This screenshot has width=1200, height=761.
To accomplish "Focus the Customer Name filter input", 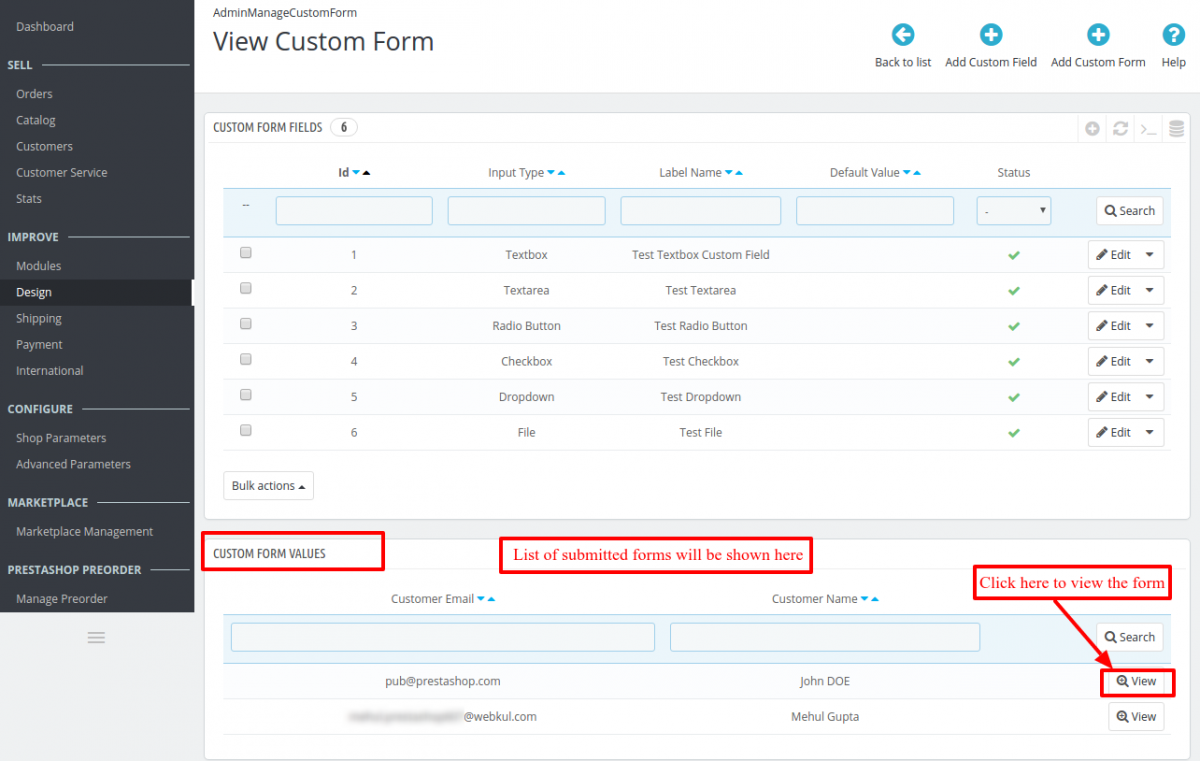I will coord(825,637).
